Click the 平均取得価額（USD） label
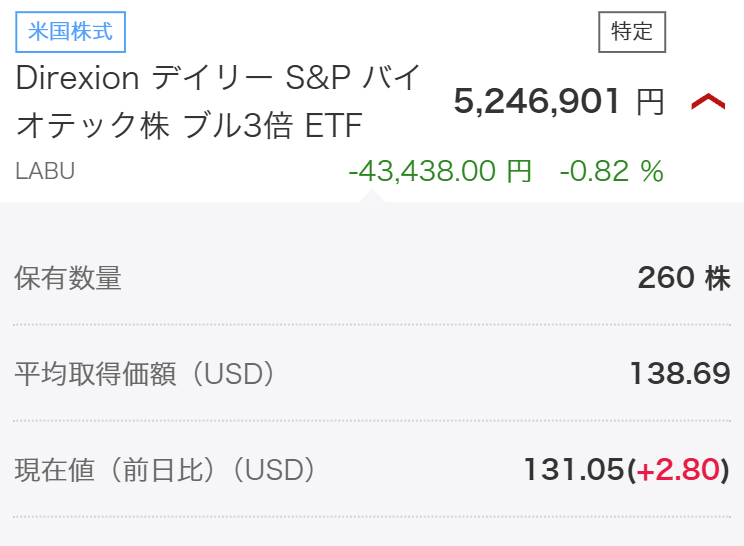This screenshot has width=744, height=546. click(x=144, y=374)
